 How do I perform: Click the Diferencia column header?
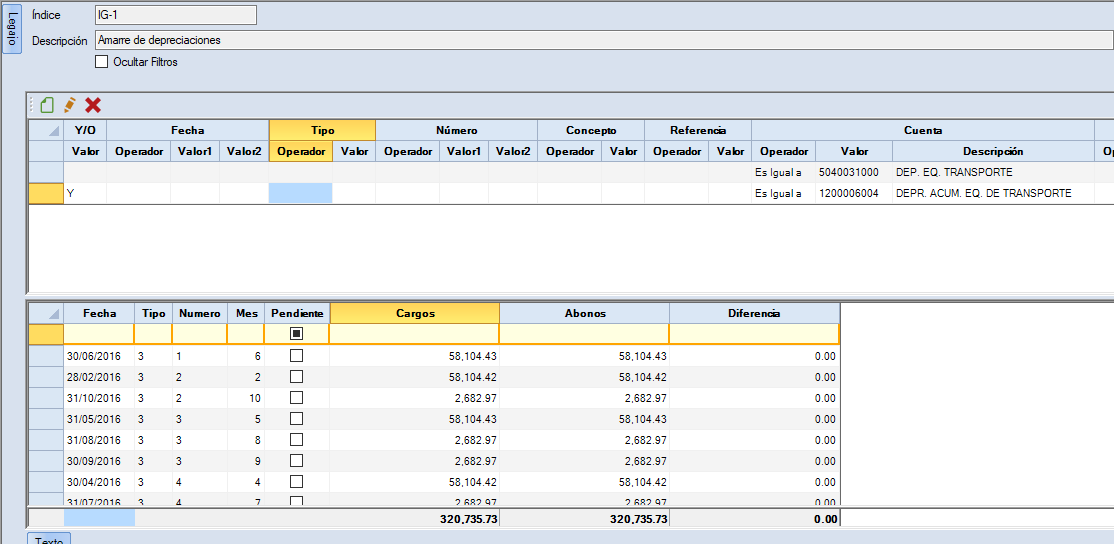click(x=754, y=313)
